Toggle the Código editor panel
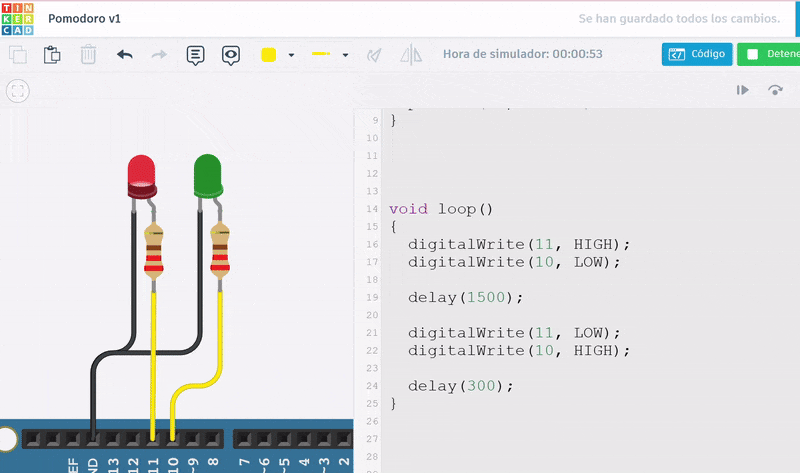Image resolution: width=800 pixels, height=473 pixels. click(x=697, y=54)
